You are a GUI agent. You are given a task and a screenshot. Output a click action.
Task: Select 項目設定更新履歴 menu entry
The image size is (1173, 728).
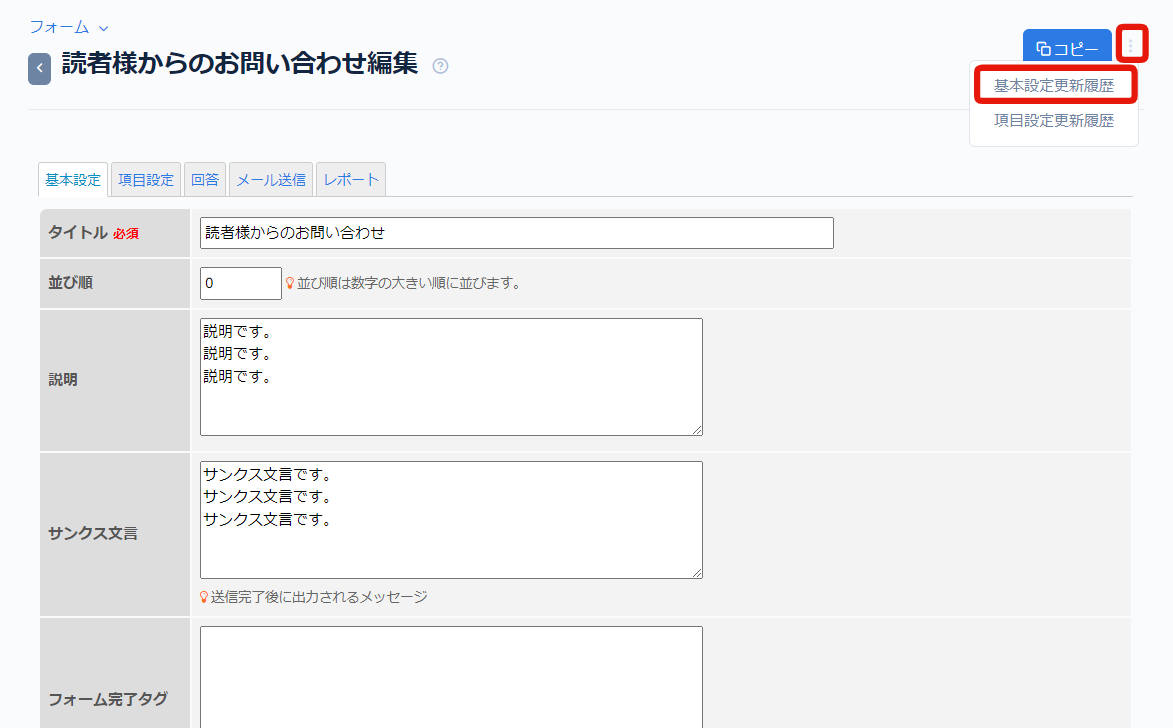[x=1053, y=120]
